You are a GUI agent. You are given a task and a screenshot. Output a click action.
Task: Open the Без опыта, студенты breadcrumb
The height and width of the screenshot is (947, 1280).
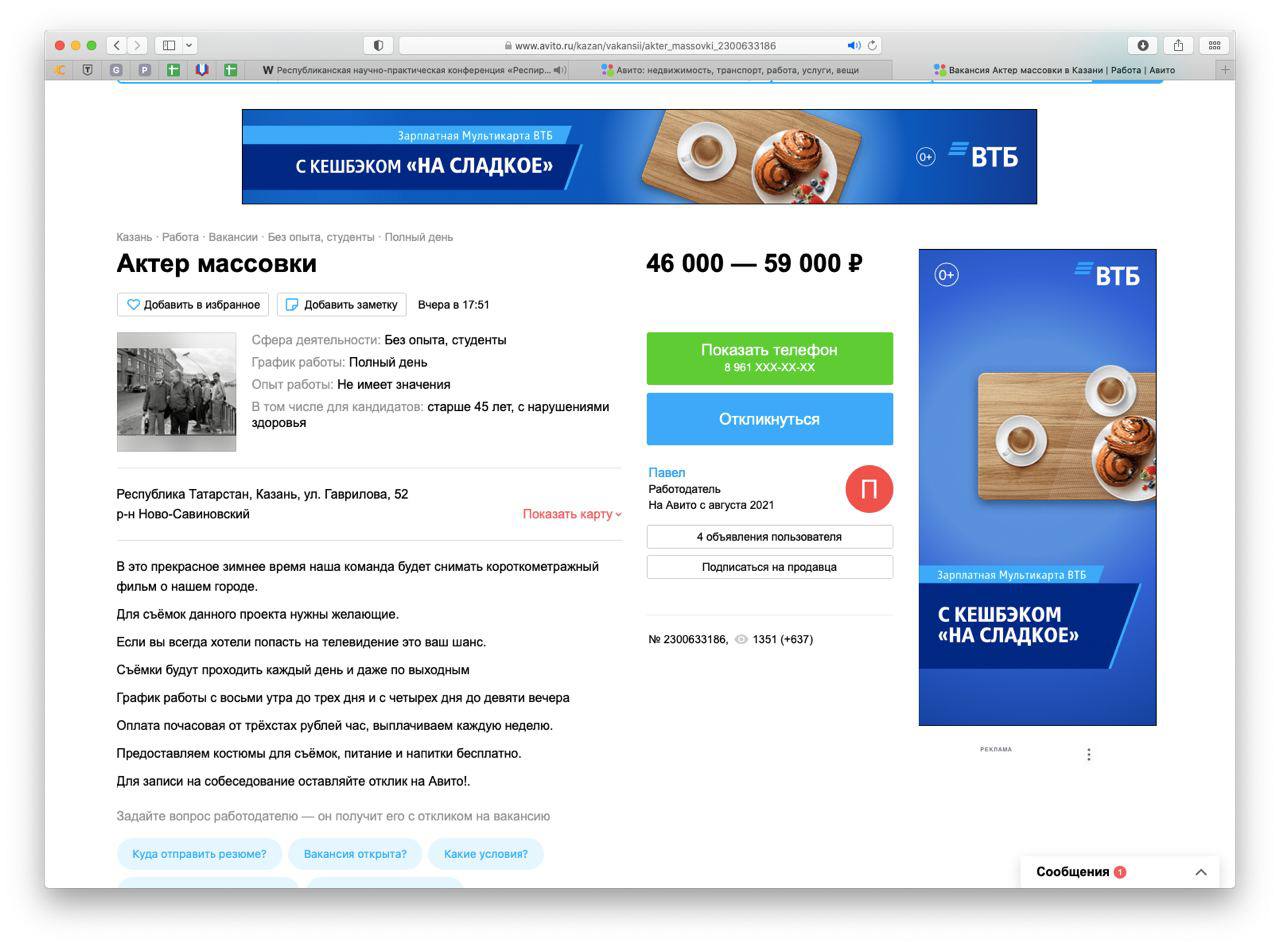click(x=321, y=237)
